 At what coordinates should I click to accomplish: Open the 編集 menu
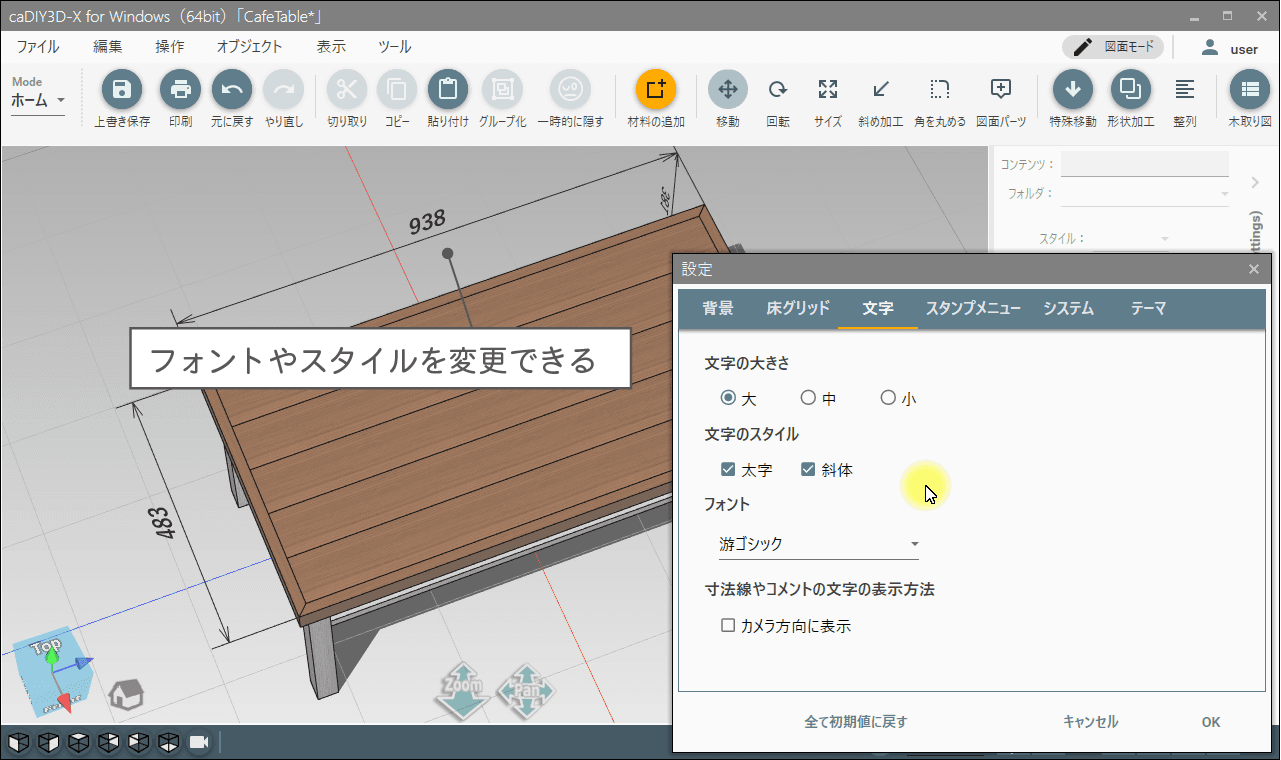click(108, 47)
